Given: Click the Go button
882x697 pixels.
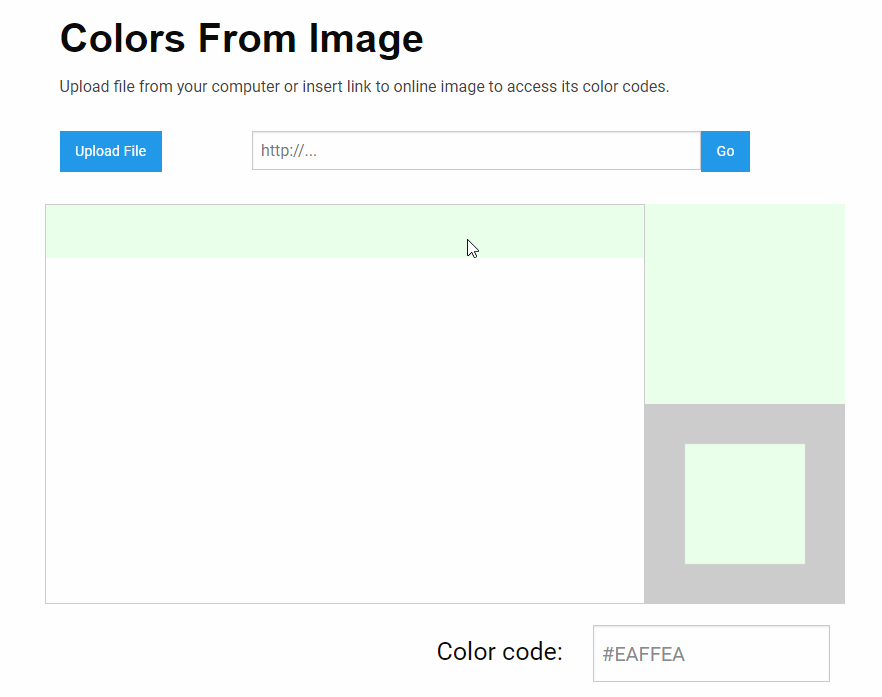Looking at the screenshot, I should click(x=725, y=151).
